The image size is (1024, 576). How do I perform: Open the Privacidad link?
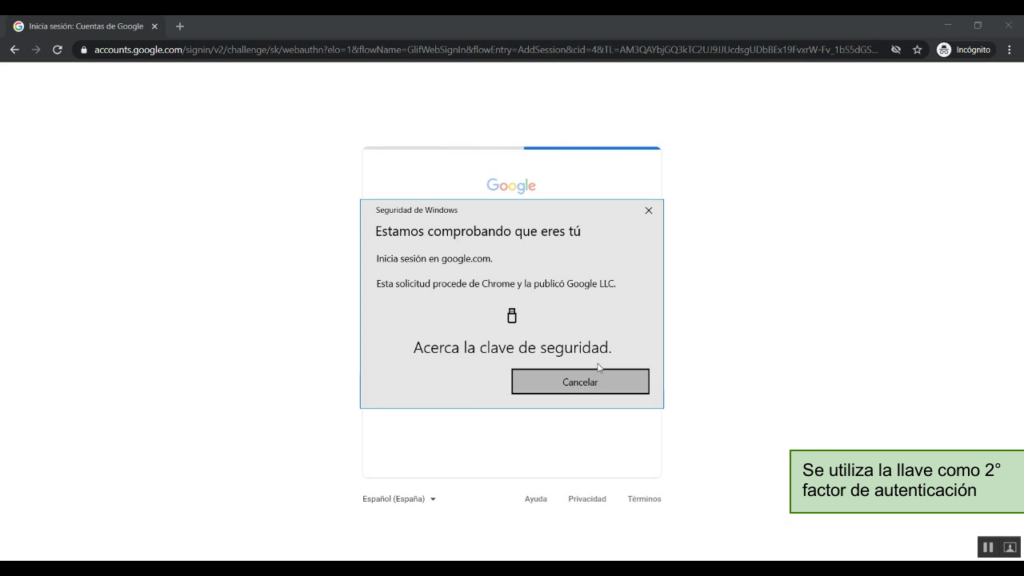coord(587,499)
